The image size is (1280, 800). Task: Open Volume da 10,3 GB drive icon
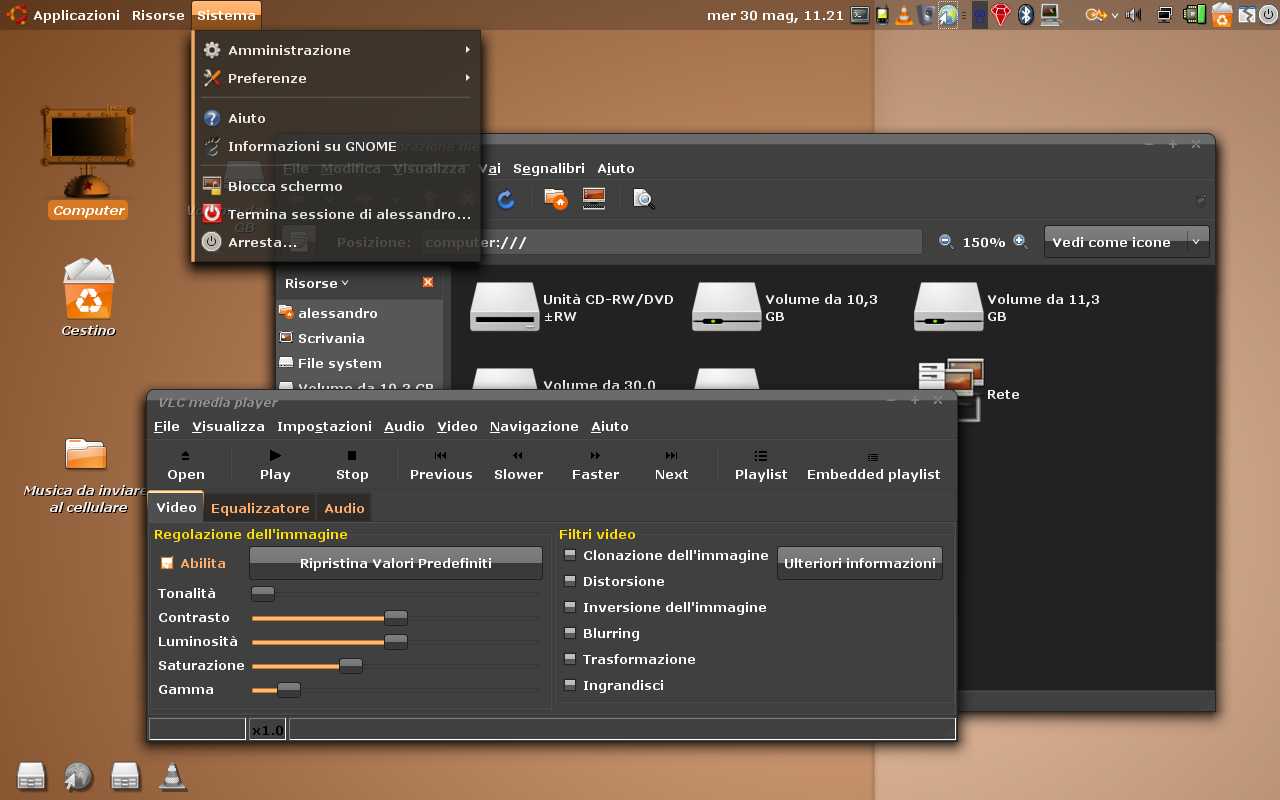(727, 307)
